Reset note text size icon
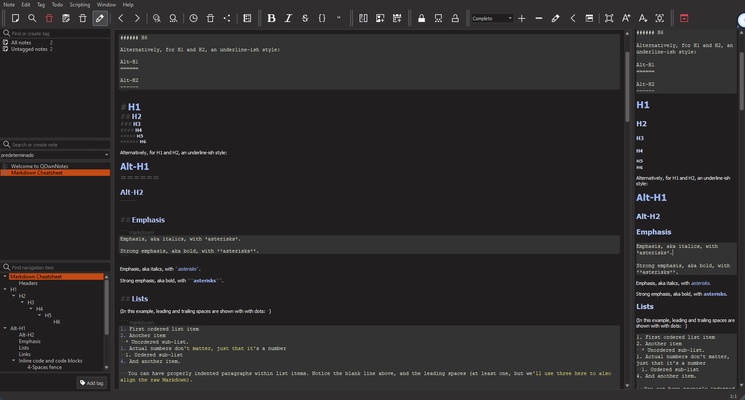 click(x=660, y=18)
